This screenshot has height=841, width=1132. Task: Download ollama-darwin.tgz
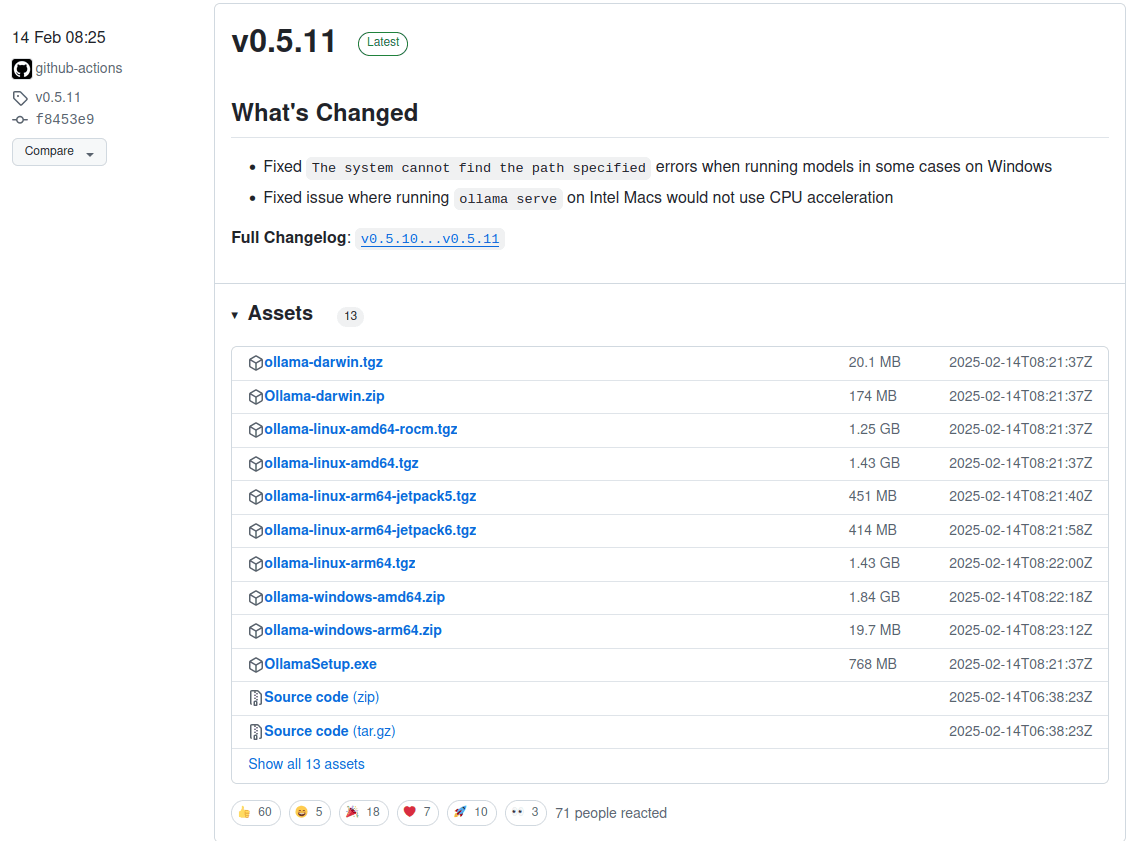(x=323, y=362)
